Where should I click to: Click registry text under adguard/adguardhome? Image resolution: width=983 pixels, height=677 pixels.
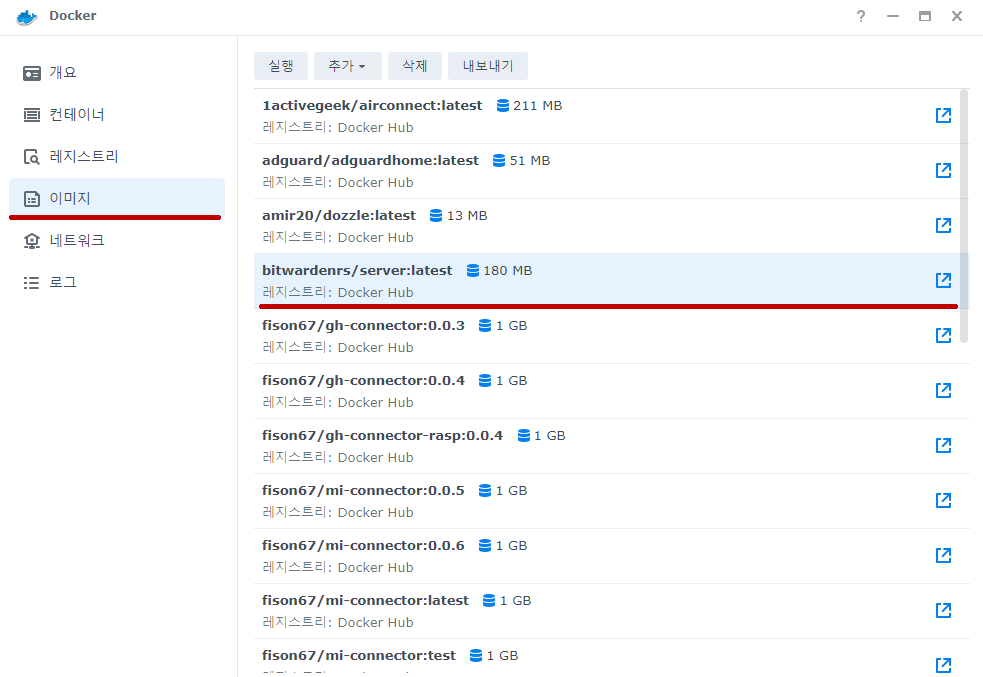tap(338, 182)
